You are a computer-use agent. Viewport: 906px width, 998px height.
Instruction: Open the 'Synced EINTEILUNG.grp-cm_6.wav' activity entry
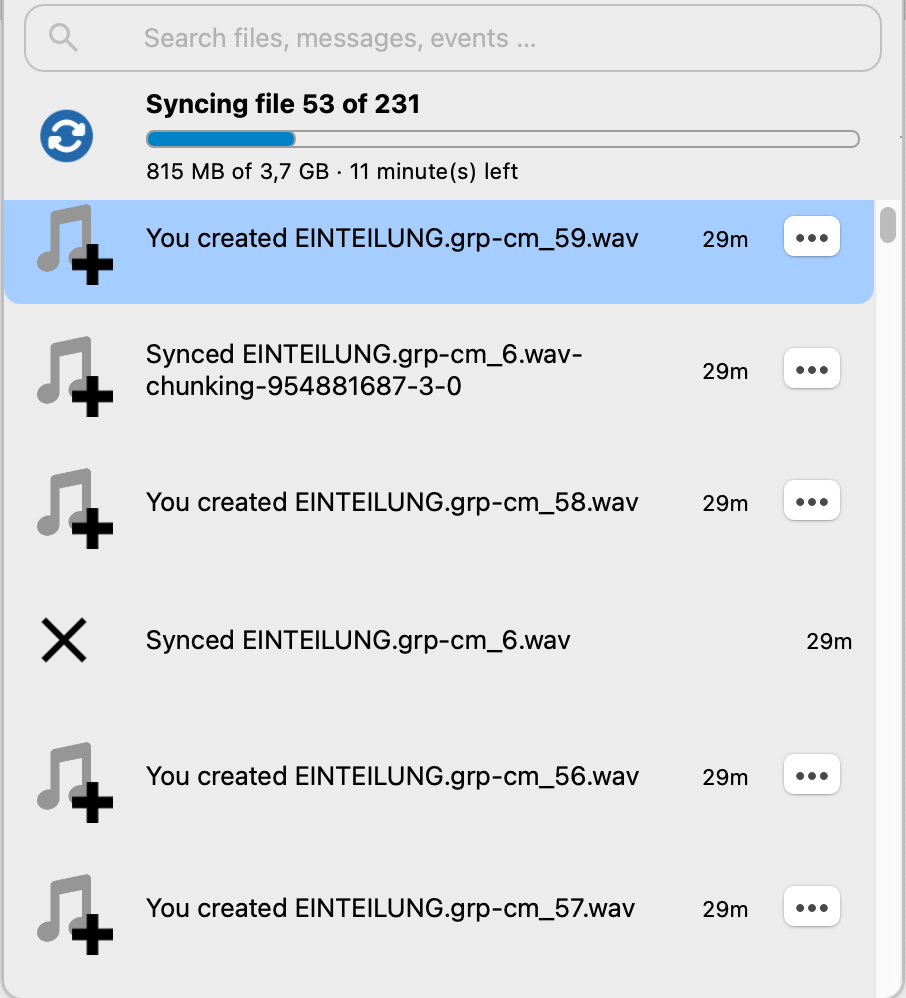pos(358,640)
